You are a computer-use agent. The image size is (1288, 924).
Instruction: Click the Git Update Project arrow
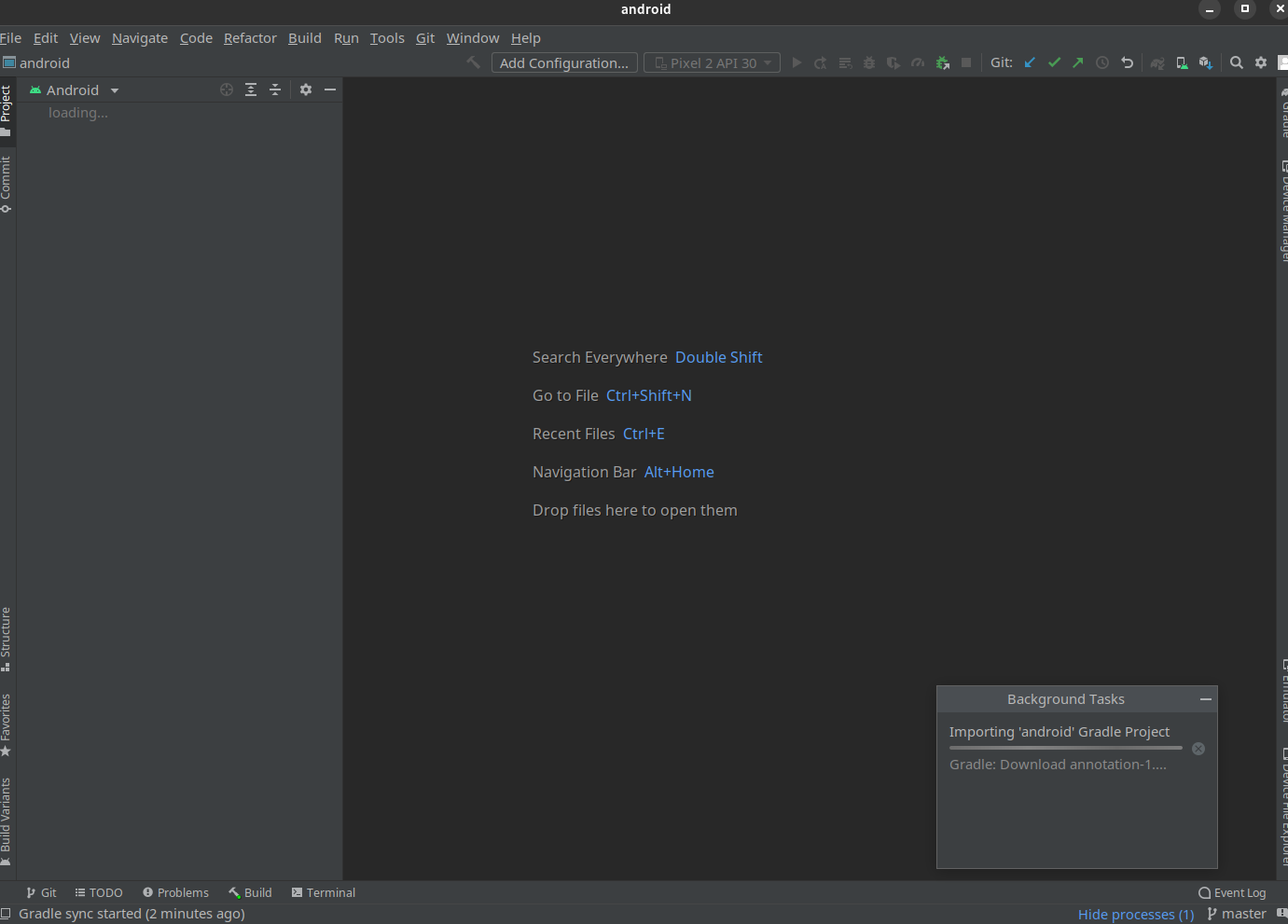point(1030,62)
